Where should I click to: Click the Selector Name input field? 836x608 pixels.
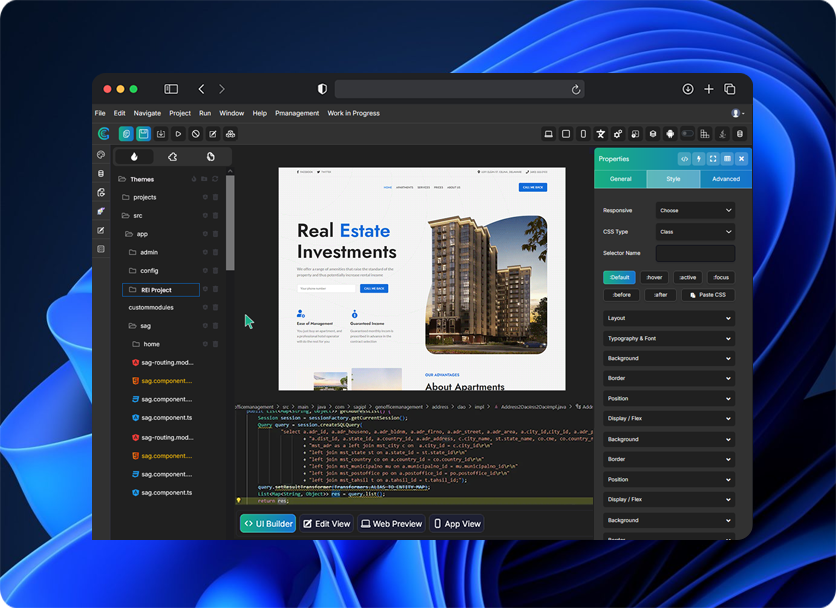coord(695,253)
